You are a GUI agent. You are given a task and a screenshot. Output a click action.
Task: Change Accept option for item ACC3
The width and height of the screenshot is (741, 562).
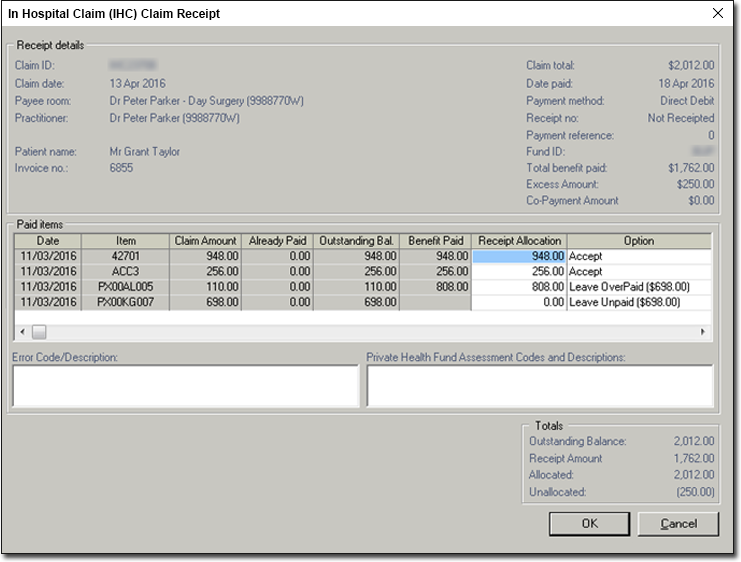click(x=638, y=271)
